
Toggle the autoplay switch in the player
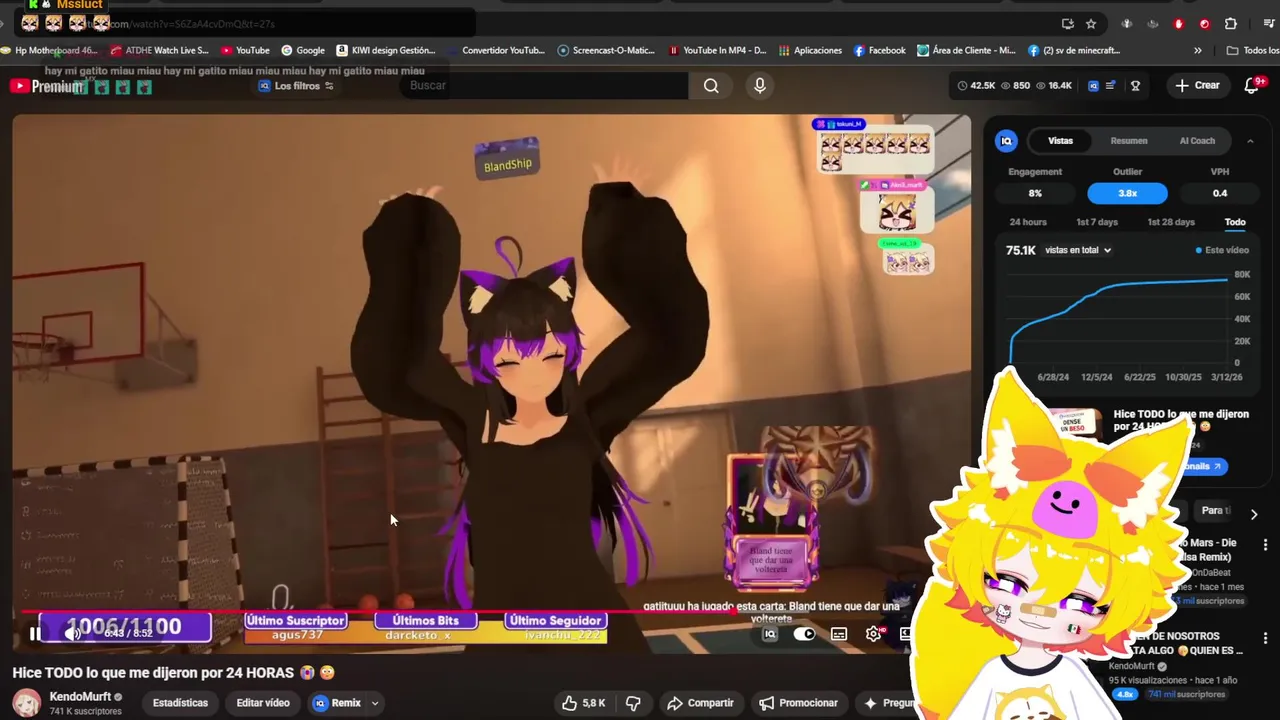pyautogui.click(x=804, y=634)
